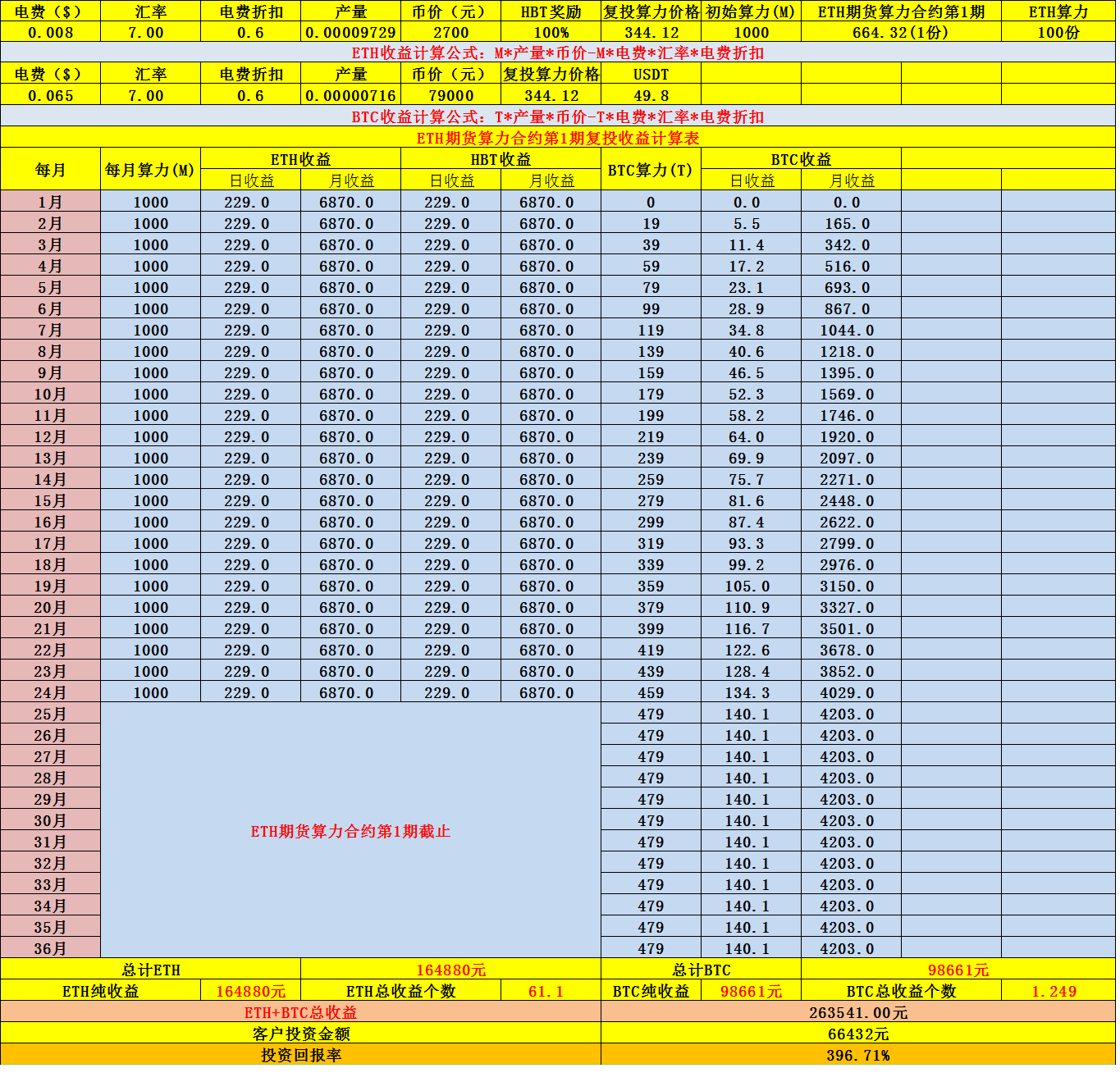The image size is (1120, 1091).
Task: Click the 投资回报率 396.71% cell
Action: coord(860,1057)
